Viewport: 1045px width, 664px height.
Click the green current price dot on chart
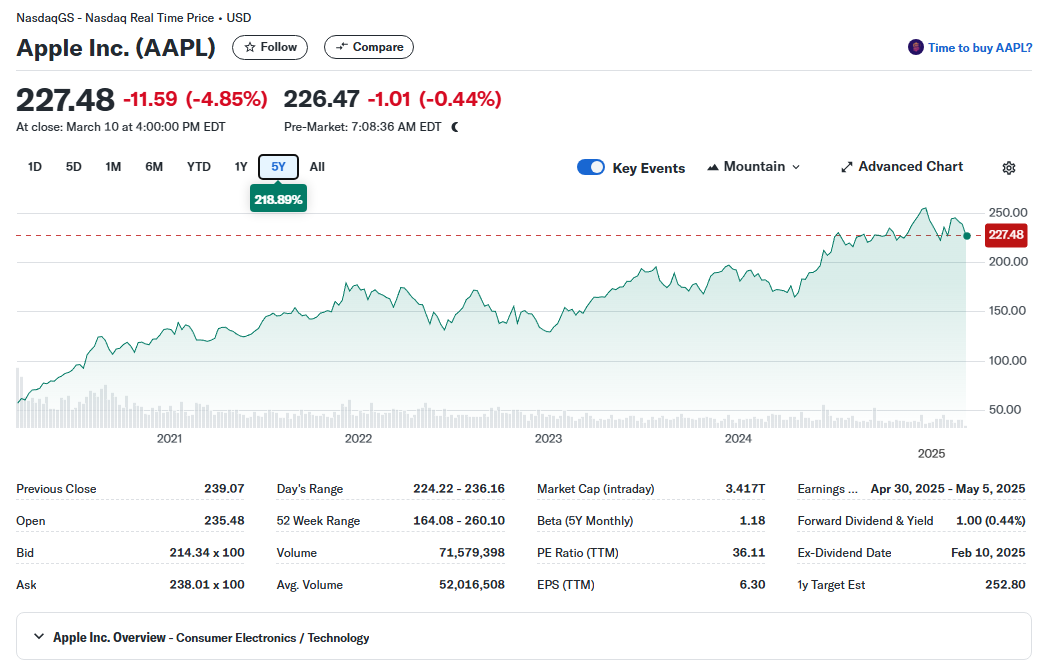tap(967, 236)
